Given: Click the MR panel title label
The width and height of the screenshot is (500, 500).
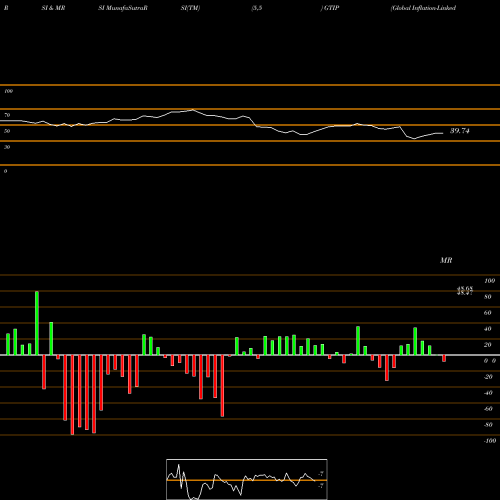Looking at the screenshot, I should coord(446,260).
